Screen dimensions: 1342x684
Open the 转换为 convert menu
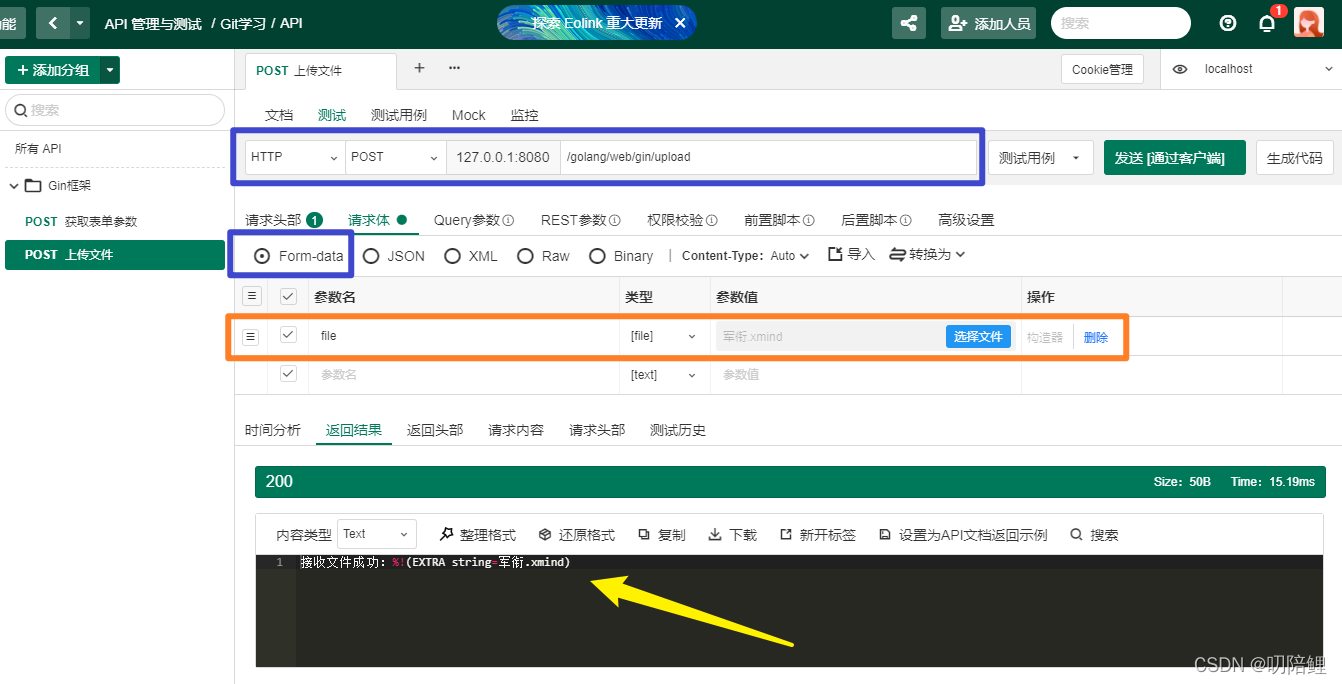[927, 255]
